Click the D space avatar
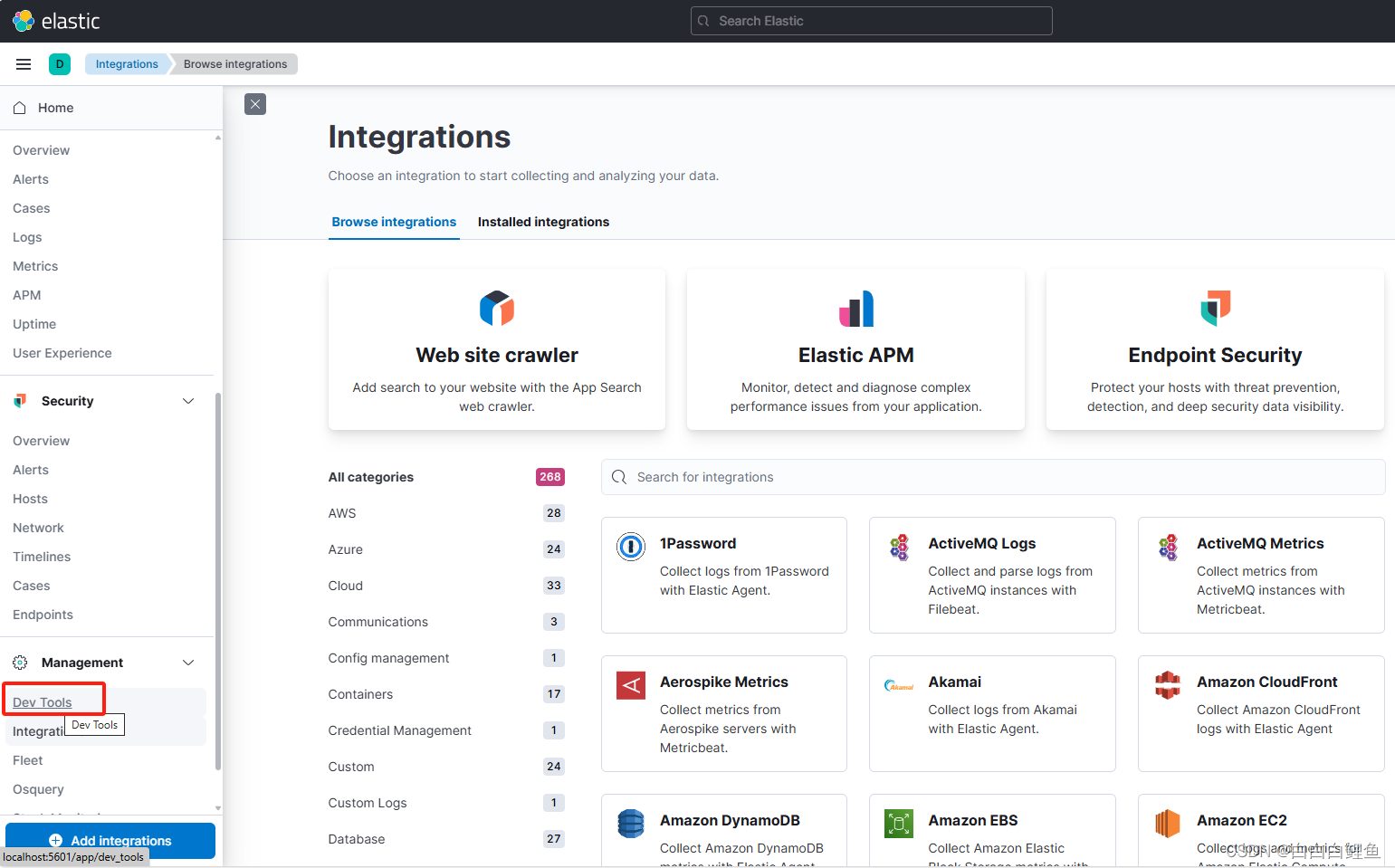This screenshot has height=868, width=1395. coord(60,63)
